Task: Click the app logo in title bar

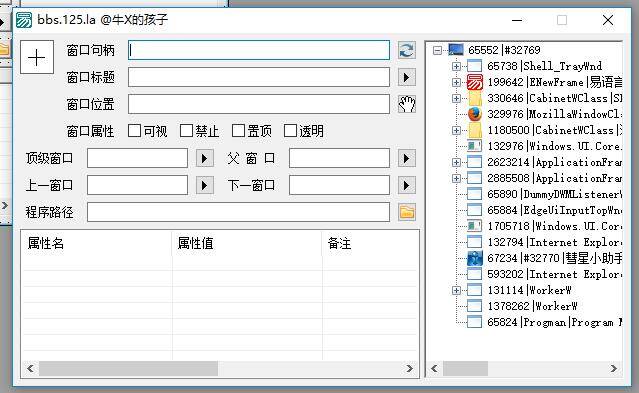Action: click(x=24, y=20)
